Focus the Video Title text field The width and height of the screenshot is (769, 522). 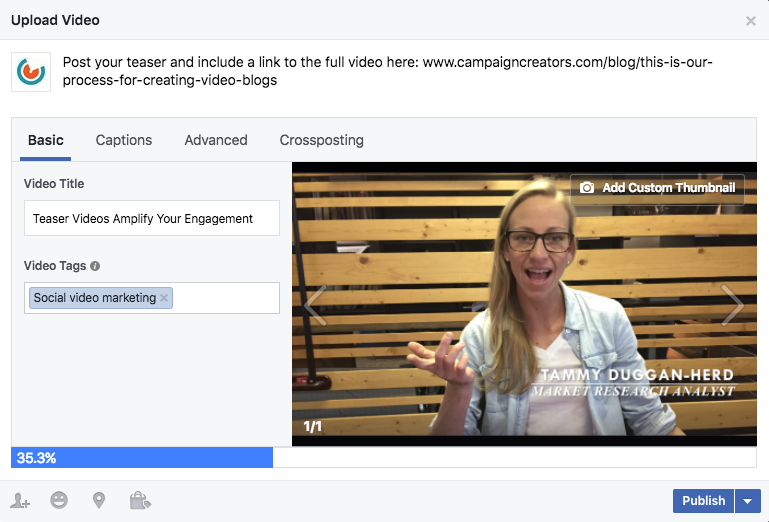point(152,218)
